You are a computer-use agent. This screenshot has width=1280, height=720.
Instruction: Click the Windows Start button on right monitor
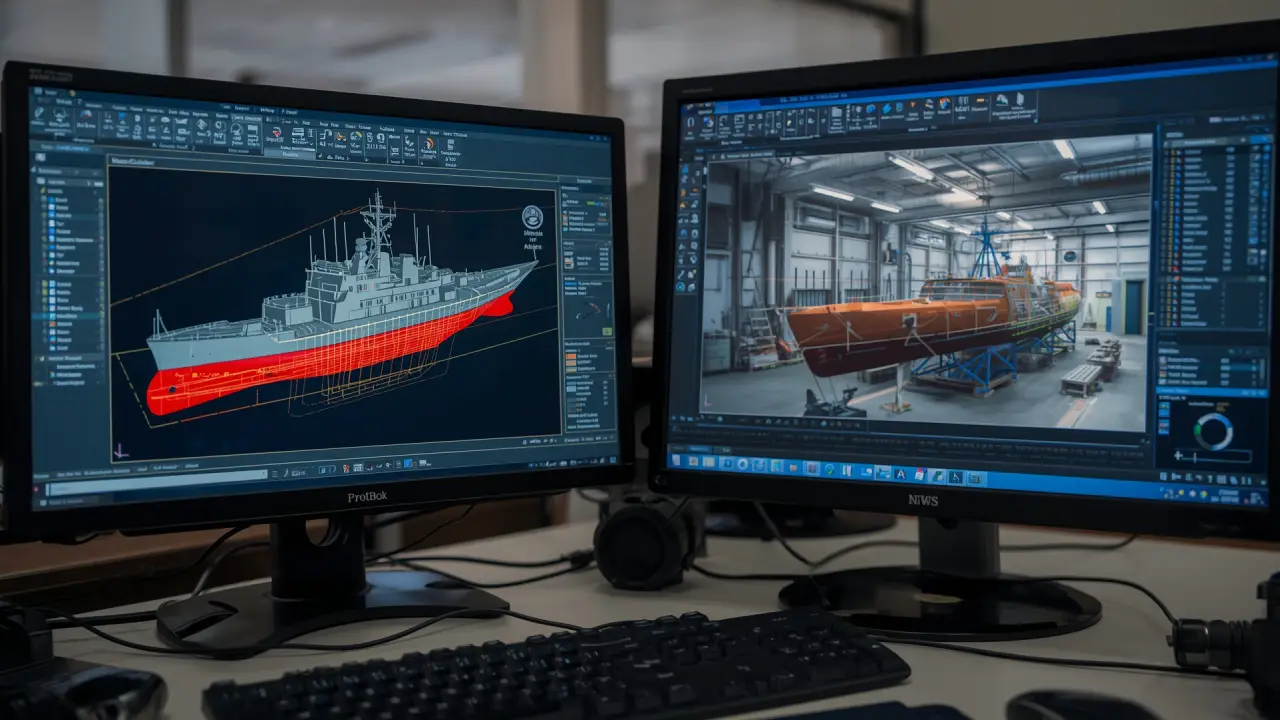click(678, 460)
